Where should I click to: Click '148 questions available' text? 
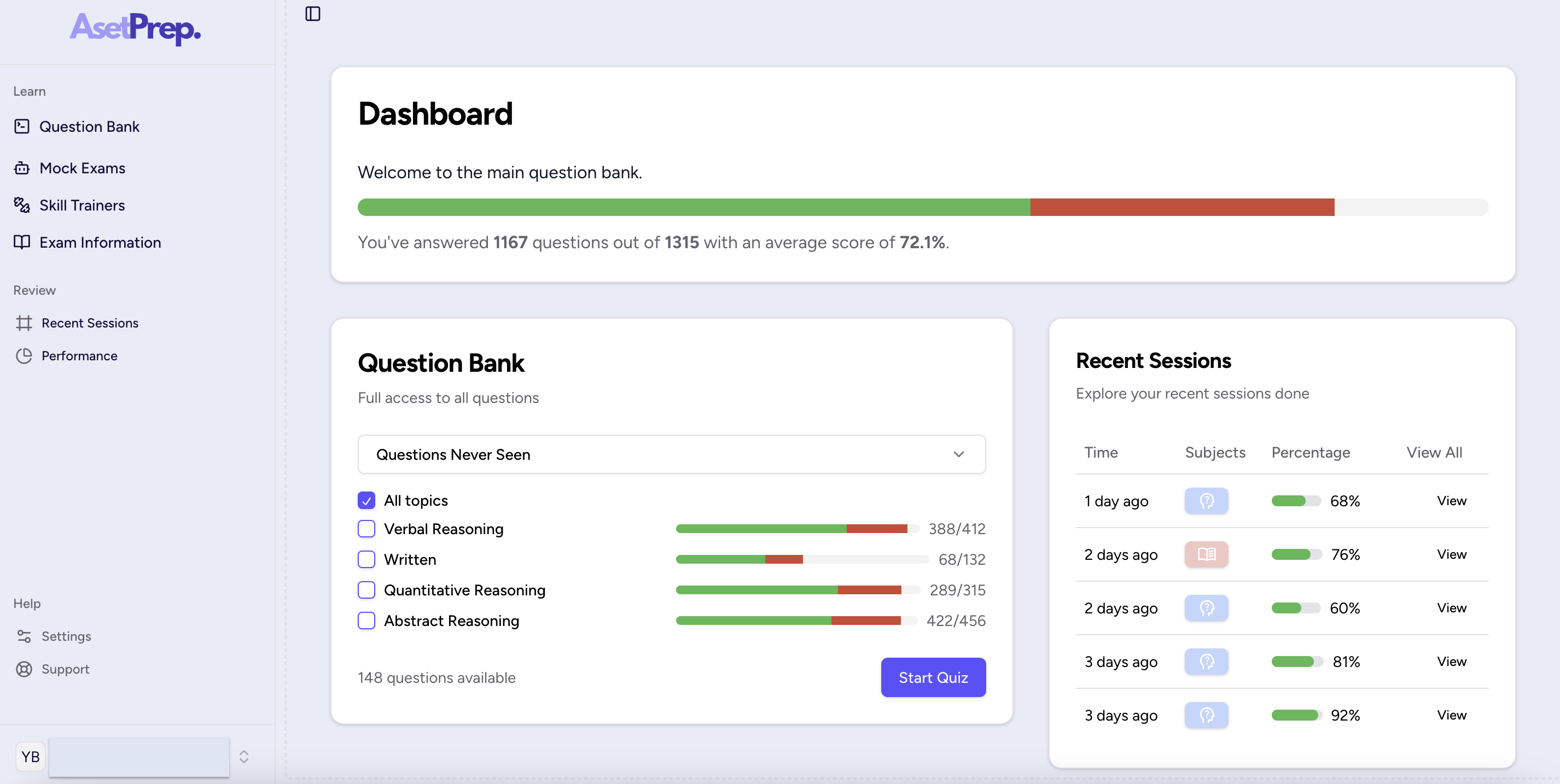[x=436, y=677]
